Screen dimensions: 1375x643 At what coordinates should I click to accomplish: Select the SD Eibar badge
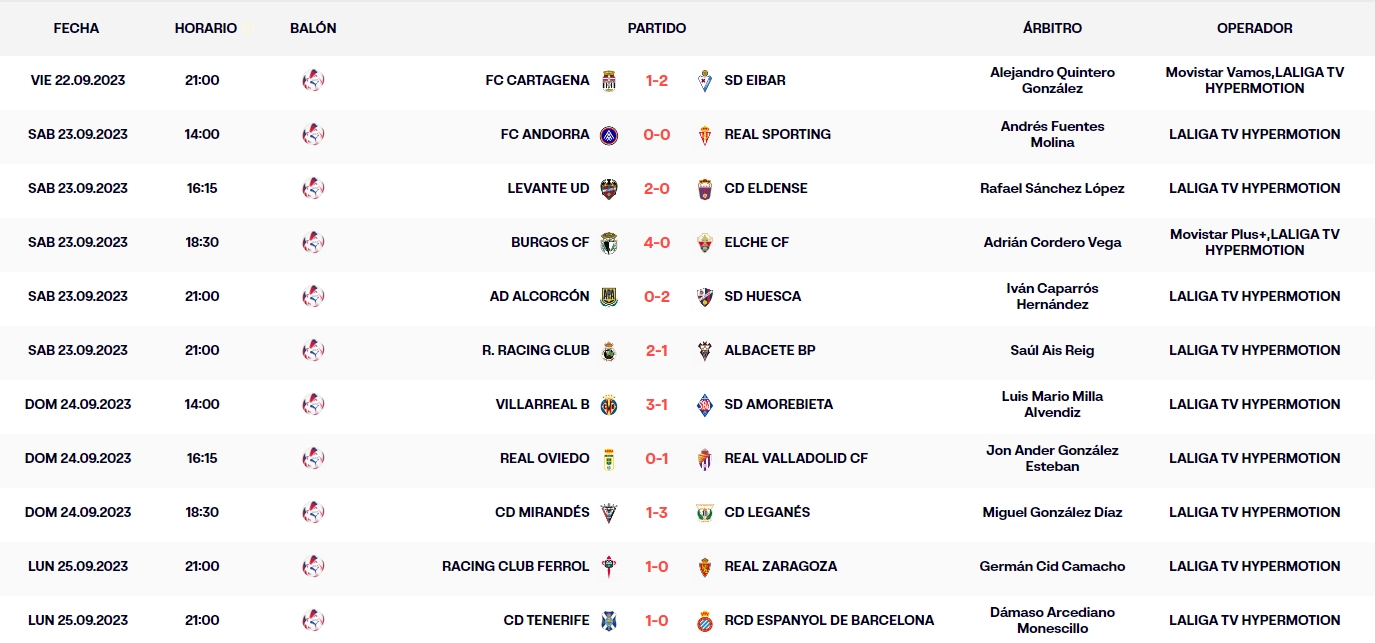tap(703, 83)
